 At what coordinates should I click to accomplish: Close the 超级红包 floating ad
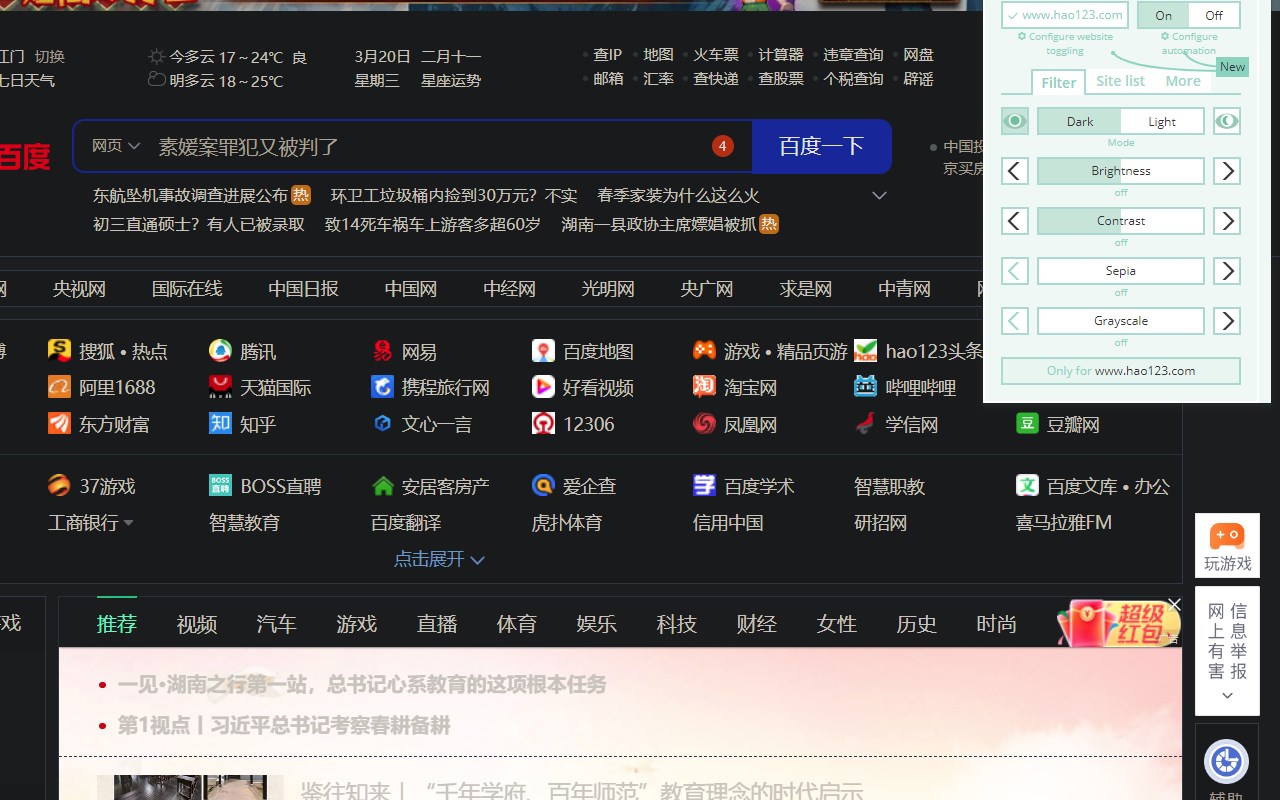[x=1174, y=604]
